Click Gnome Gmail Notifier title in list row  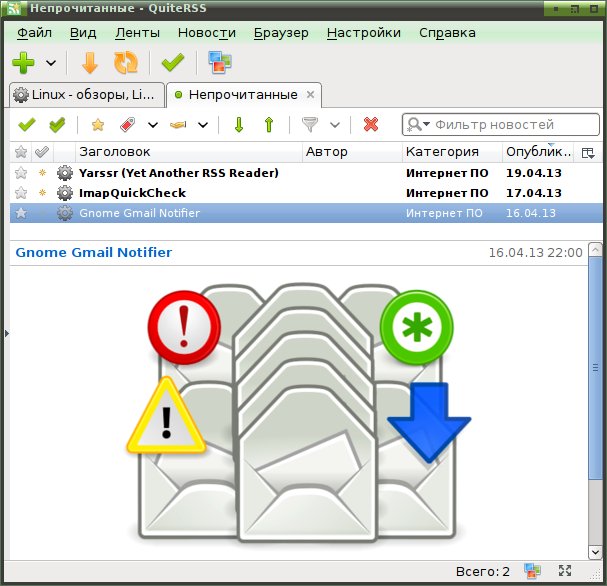pyautogui.click(x=139, y=213)
